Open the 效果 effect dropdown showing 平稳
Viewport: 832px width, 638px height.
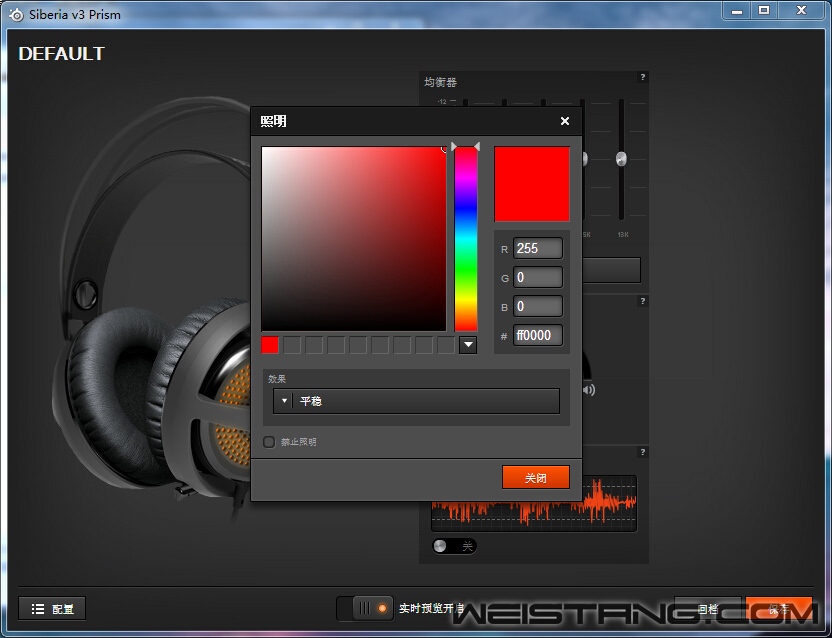coord(417,401)
